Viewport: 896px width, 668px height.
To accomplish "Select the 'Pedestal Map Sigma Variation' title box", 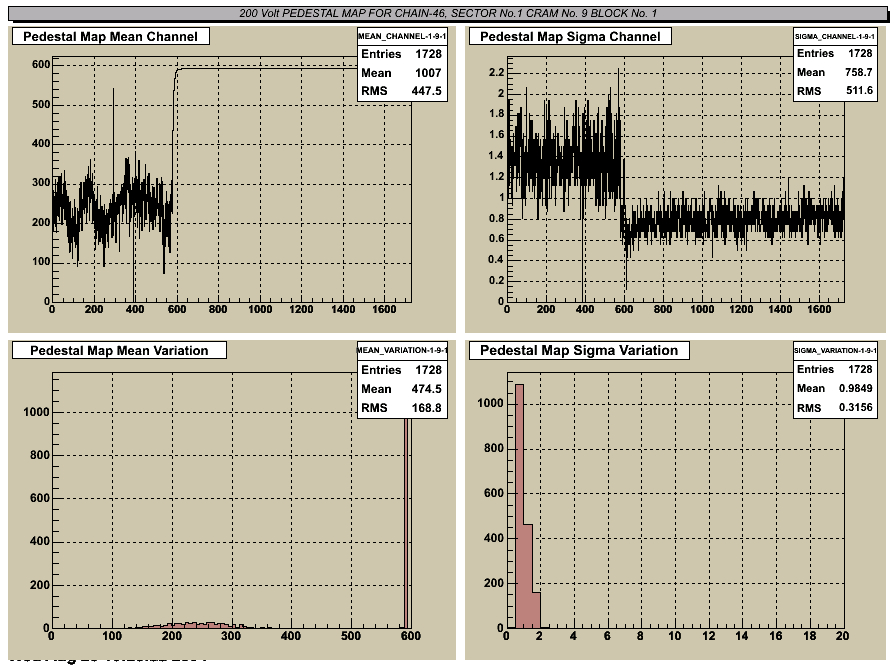I will tap(579, 350).
